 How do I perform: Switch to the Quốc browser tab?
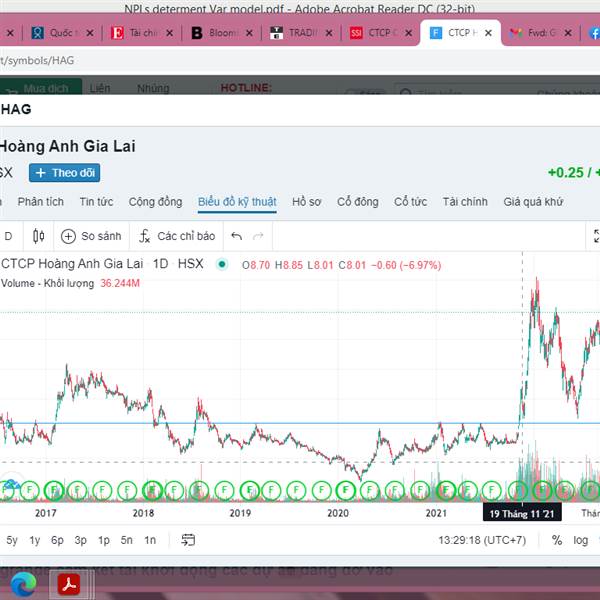pyautogui.click(x=55, y=33)
